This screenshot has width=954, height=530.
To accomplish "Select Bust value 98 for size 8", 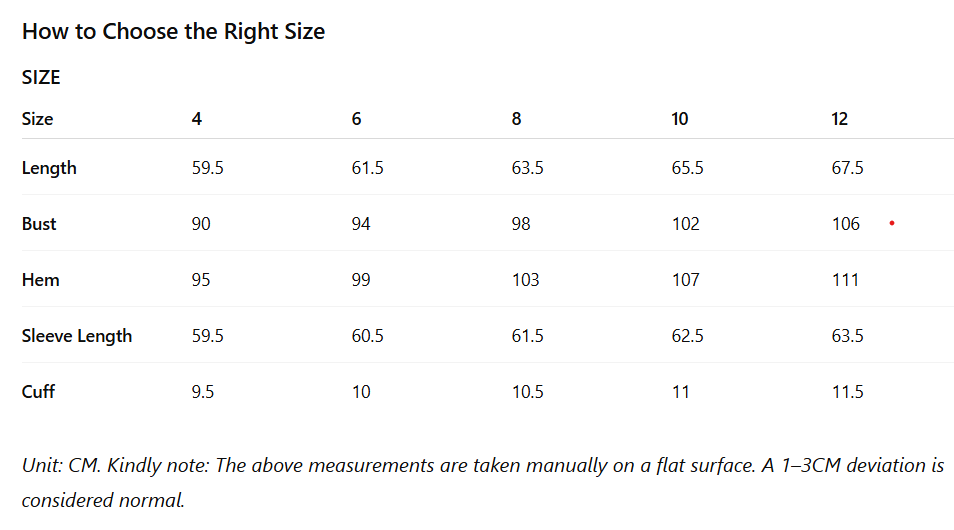I will (x=521, y=224).
